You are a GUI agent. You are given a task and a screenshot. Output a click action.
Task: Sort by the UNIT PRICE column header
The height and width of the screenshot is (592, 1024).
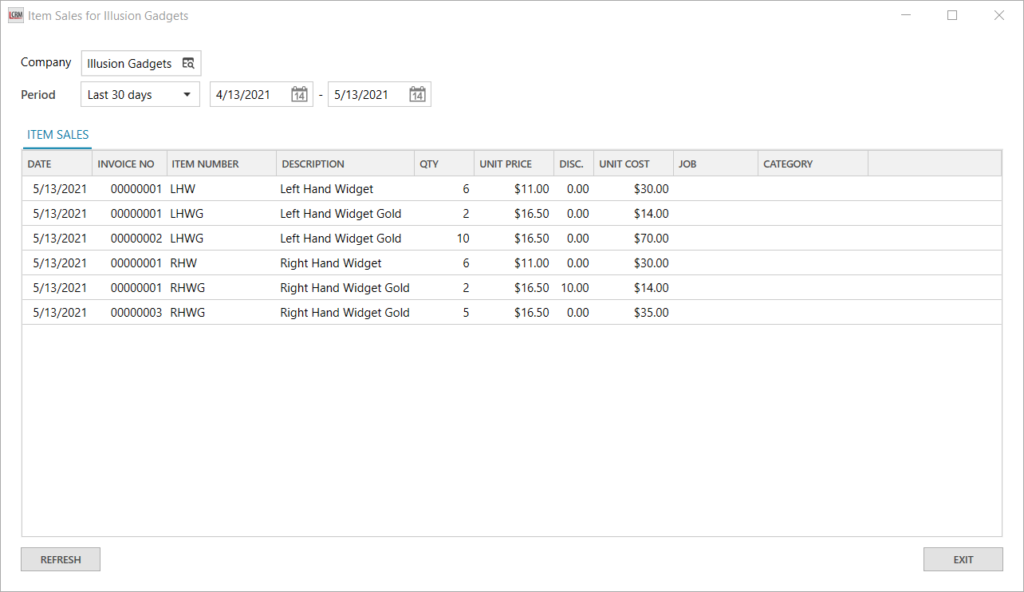click(513, 164)
